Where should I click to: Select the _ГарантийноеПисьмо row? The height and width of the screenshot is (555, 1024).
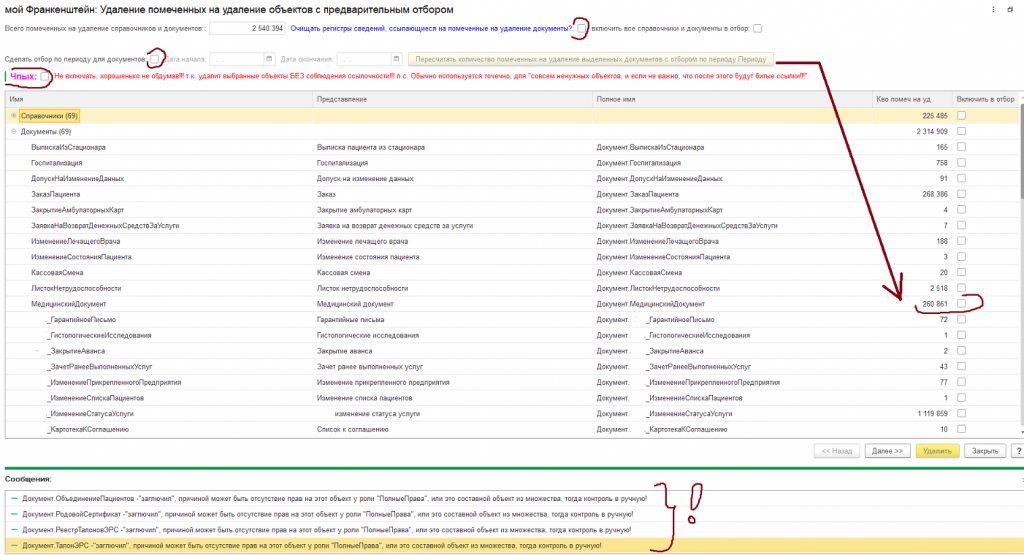[x=512, y=319]
